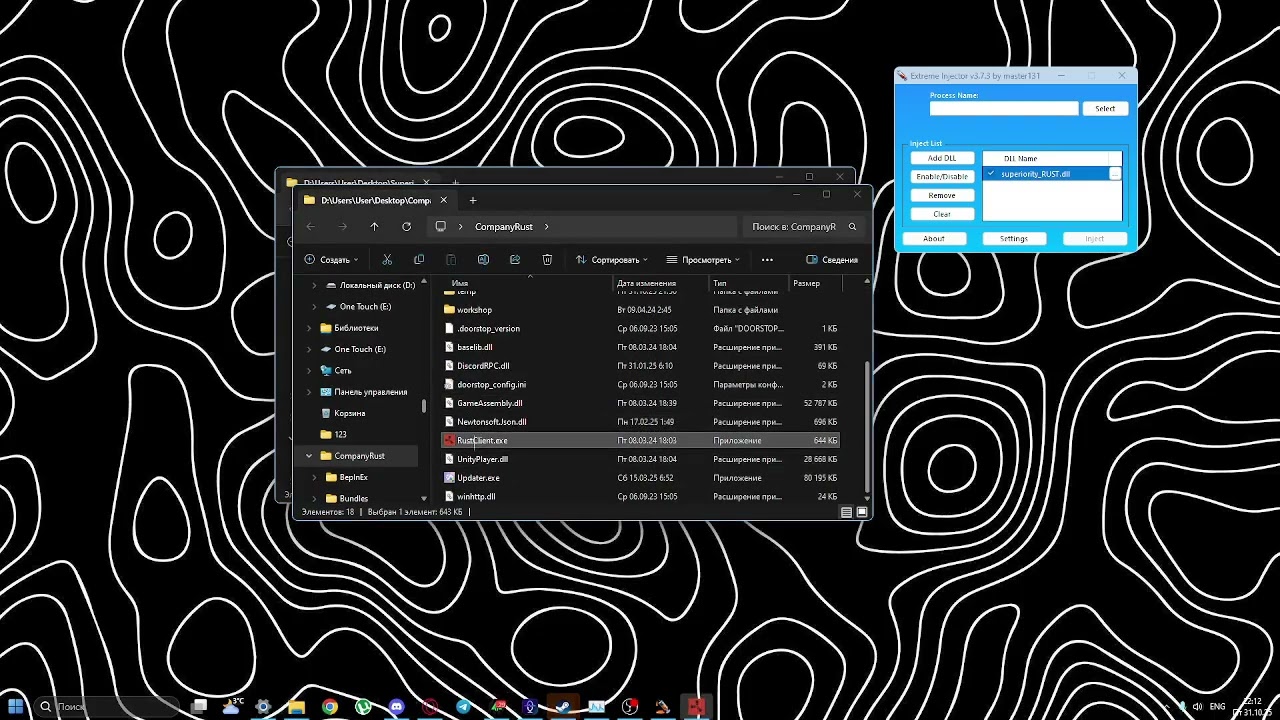Open Settings in Extreme Injector

point(1014,239)
